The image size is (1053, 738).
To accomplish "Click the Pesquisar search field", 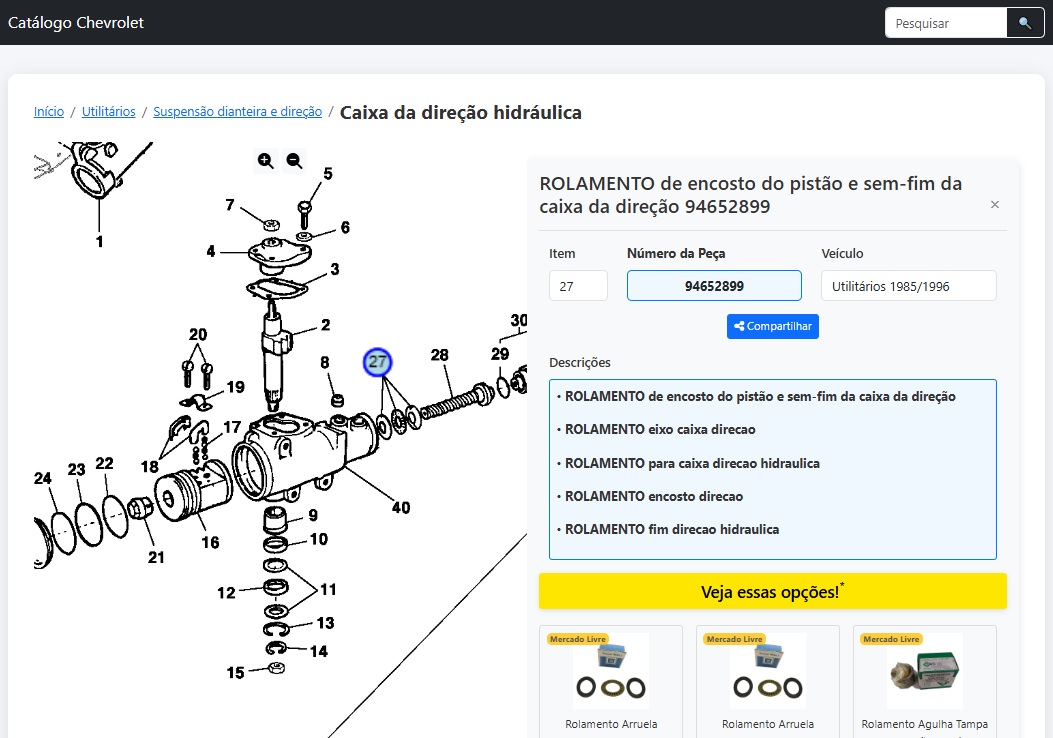I will (x=945, y=23).
